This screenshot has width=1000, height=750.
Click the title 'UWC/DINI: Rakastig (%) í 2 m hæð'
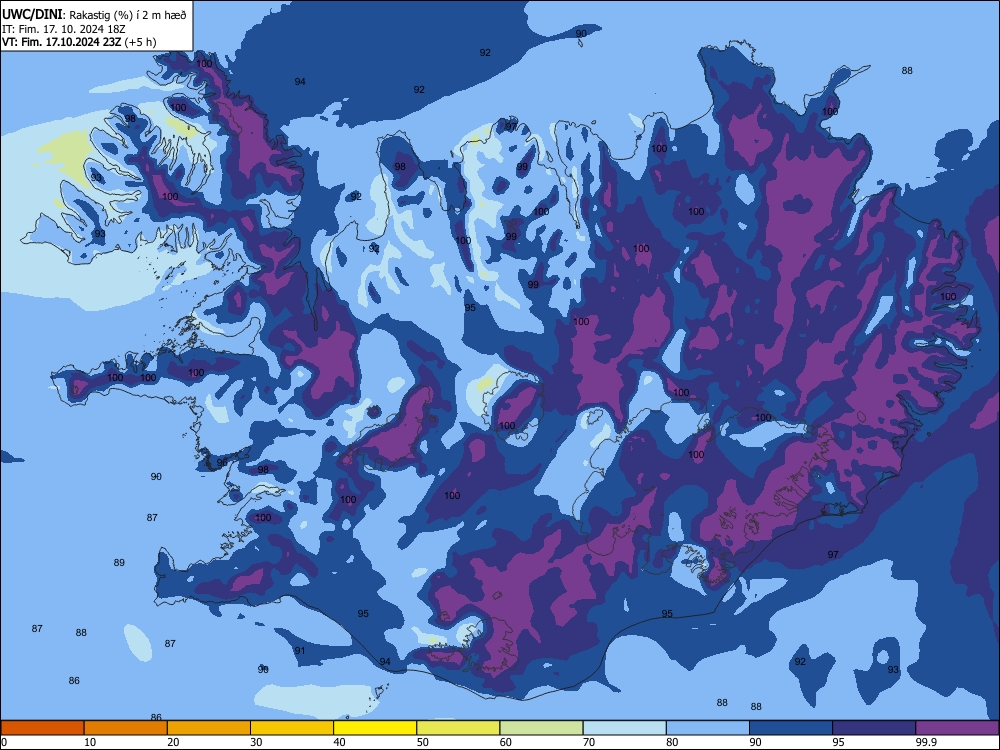(94, 14)
